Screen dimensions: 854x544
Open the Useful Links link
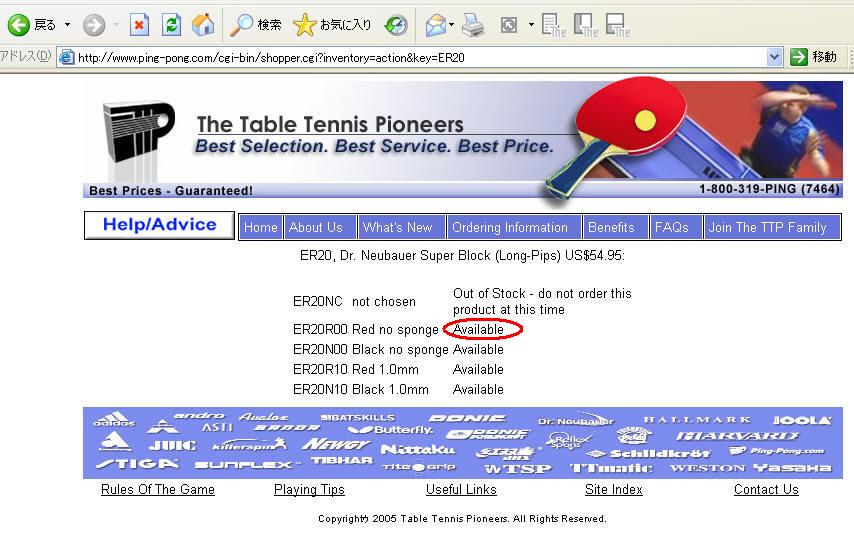click(461, 490)
